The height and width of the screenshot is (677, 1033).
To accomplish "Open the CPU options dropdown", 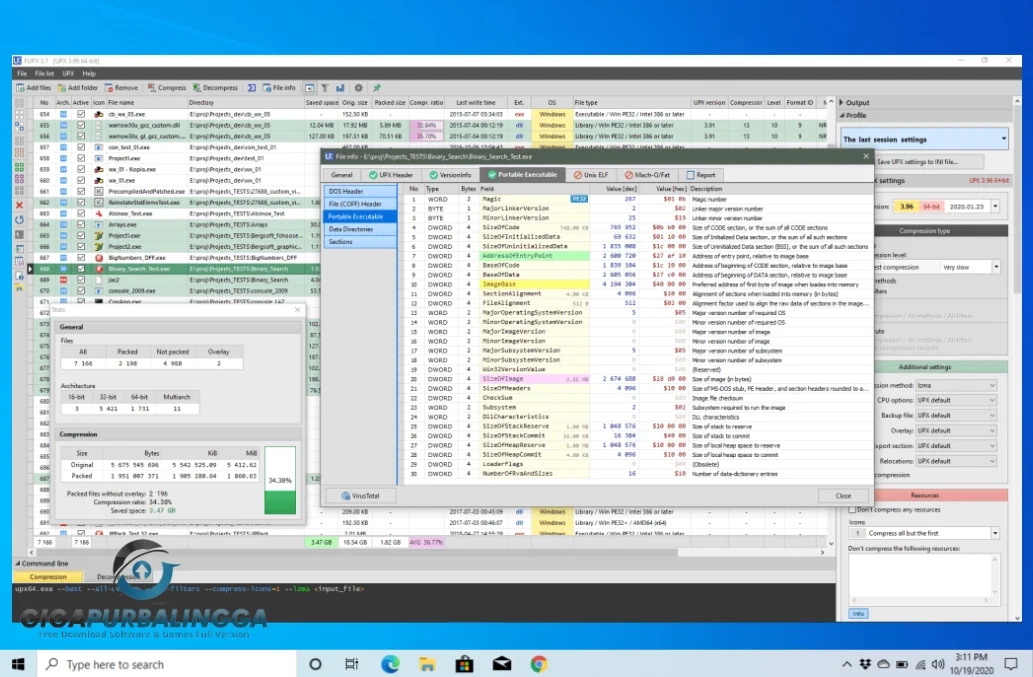I will (956, 400).
